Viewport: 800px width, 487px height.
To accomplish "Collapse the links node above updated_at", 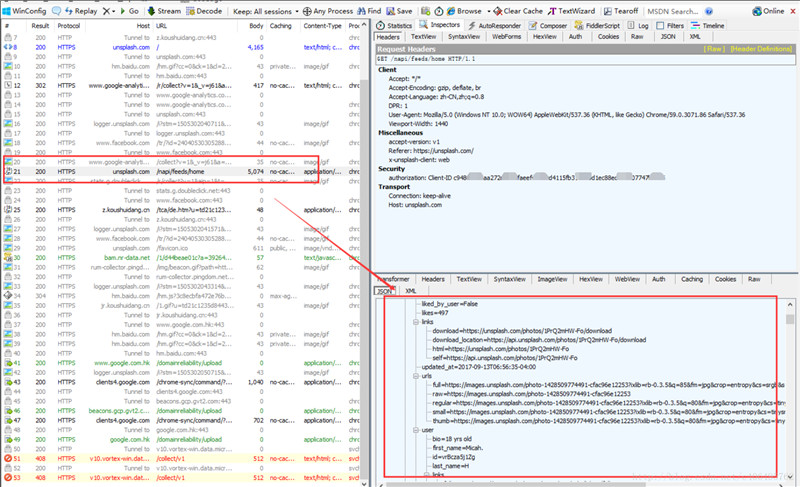I will (x=416, y=322).
